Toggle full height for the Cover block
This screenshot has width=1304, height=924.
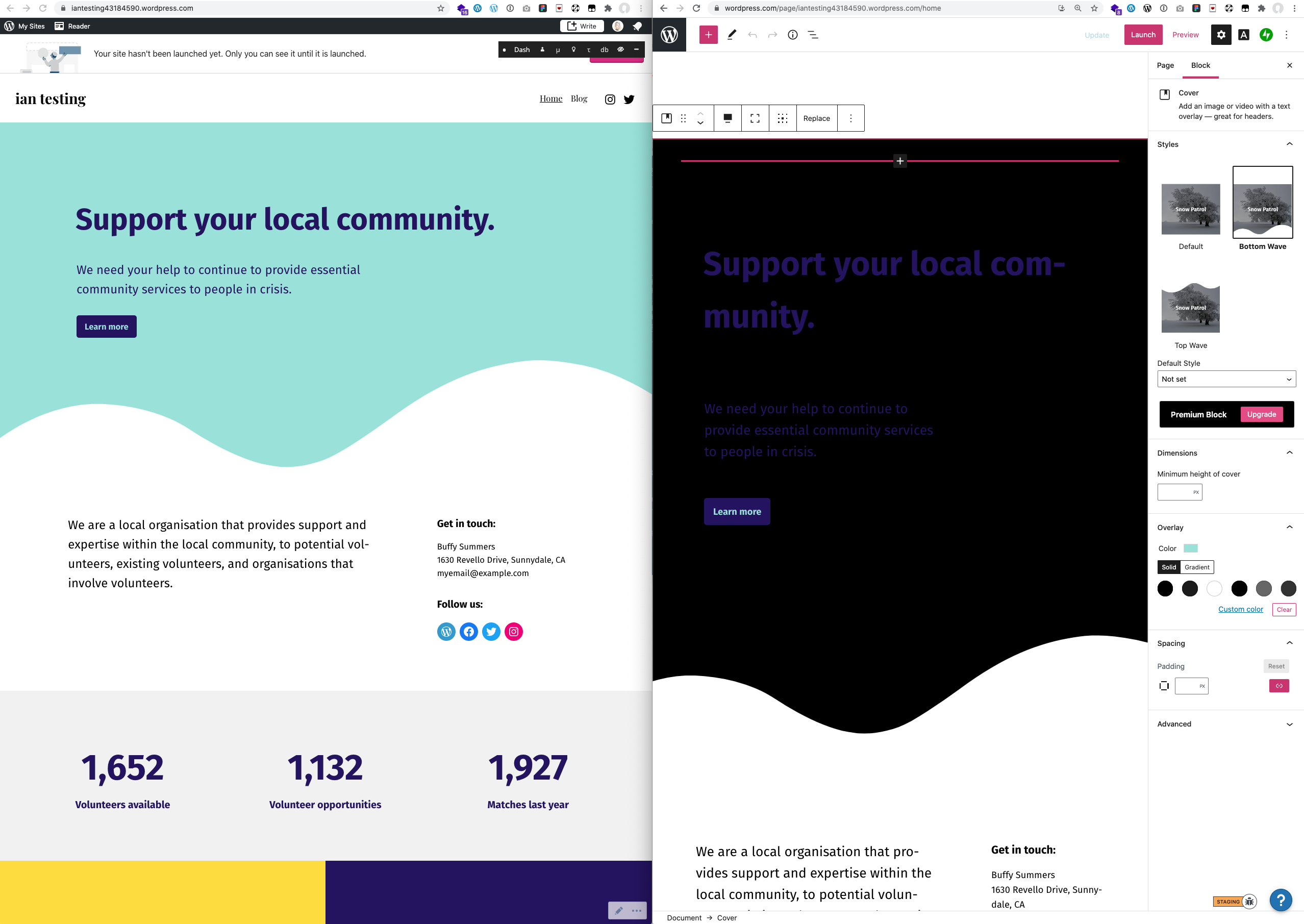click(x=755, y=118)
